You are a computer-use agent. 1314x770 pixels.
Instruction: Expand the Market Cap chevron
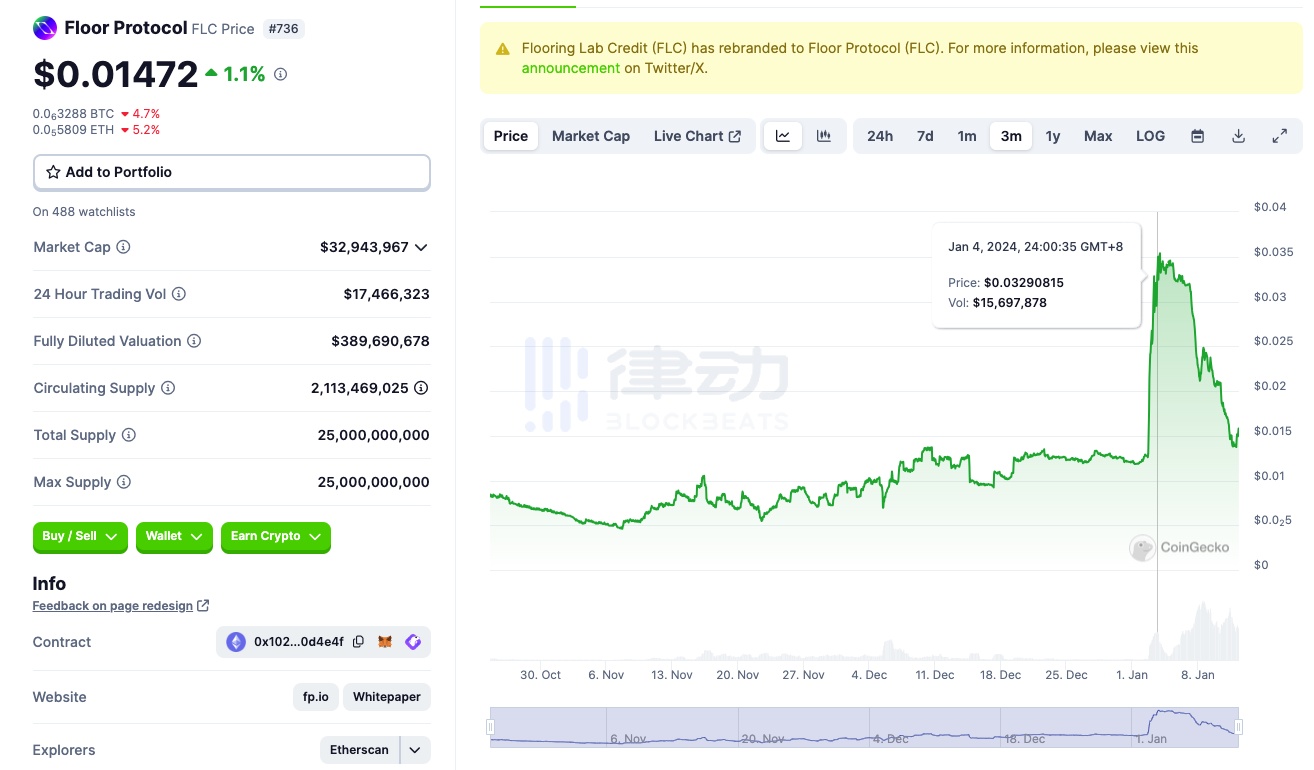[x=421, y=247]
